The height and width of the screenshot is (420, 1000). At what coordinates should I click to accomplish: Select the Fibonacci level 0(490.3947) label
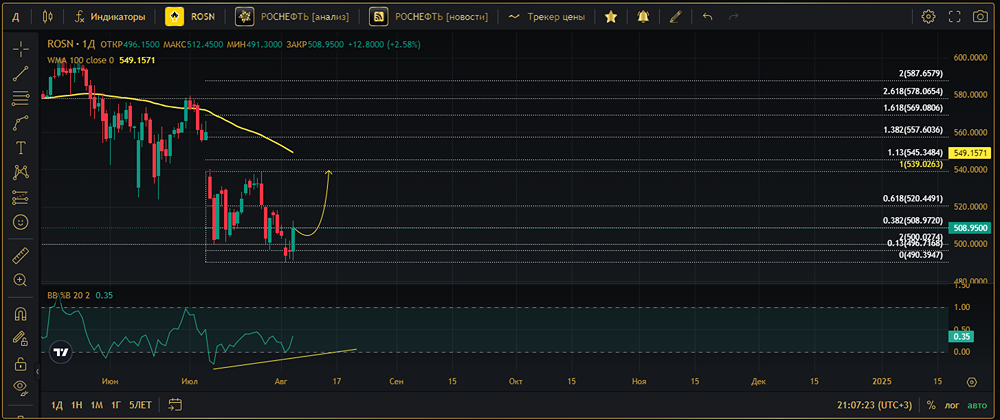click(921, 255)
